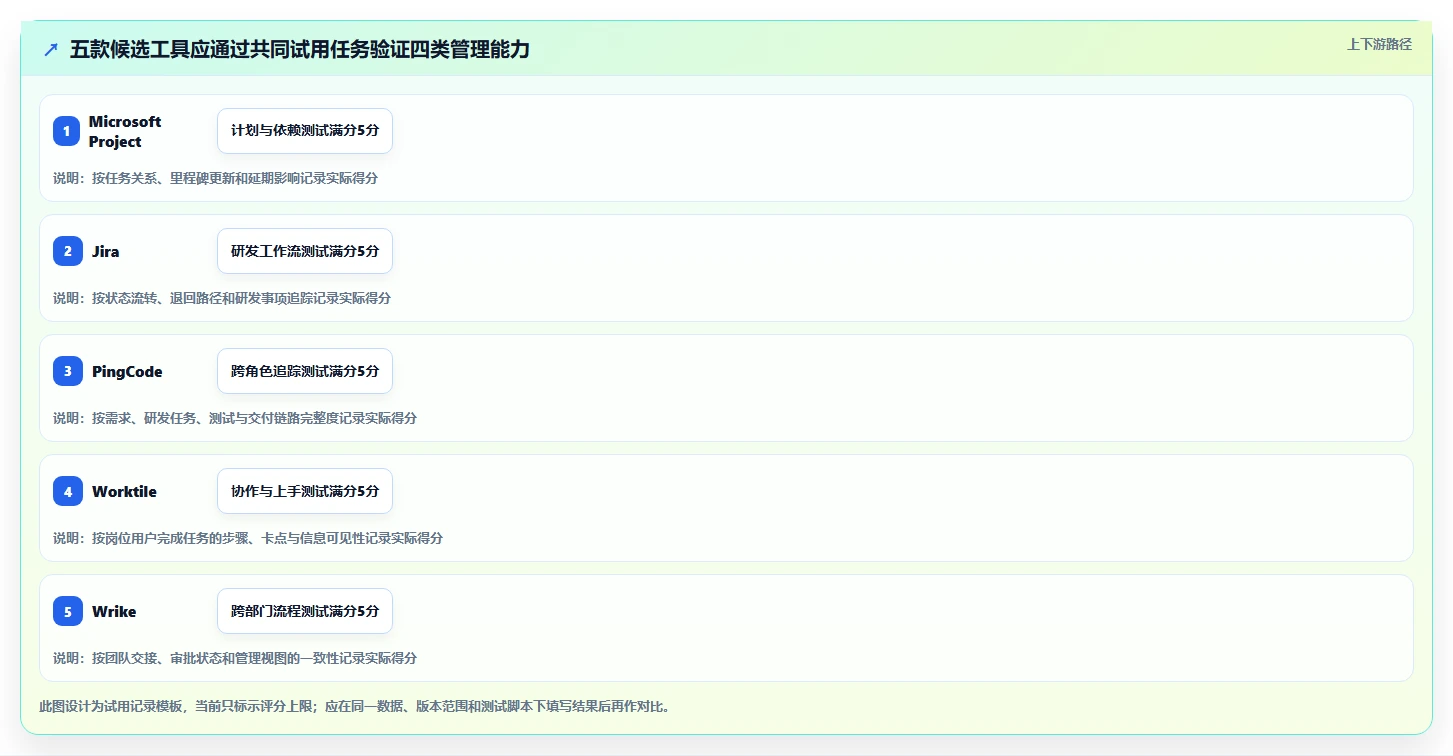
Task: Click the number 2 badge for Jira
Action: (67, 251)
